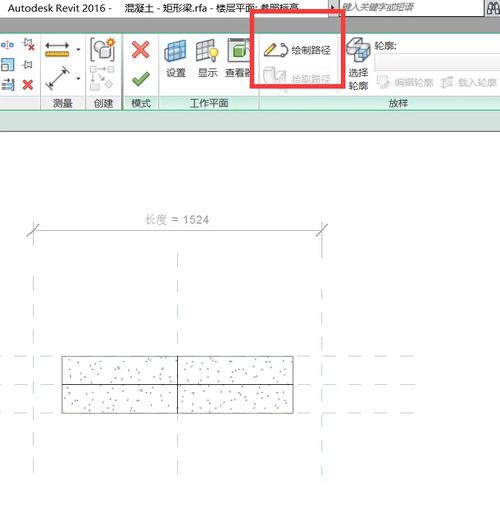Image resolution: width=500 pixels, height=520 pixels.
Task: Click the binoculars search icon
Action: click(x=493, y=7)
